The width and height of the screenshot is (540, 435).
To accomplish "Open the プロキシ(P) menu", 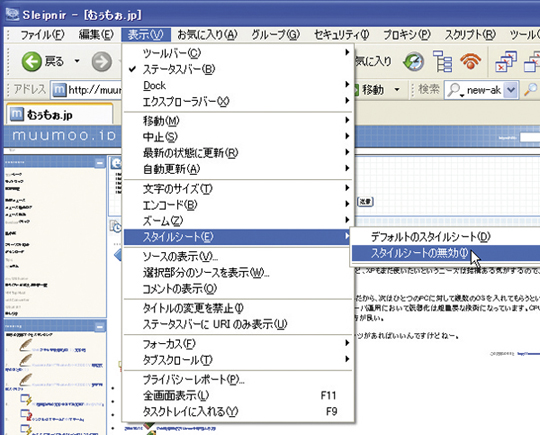I will 407,35.
